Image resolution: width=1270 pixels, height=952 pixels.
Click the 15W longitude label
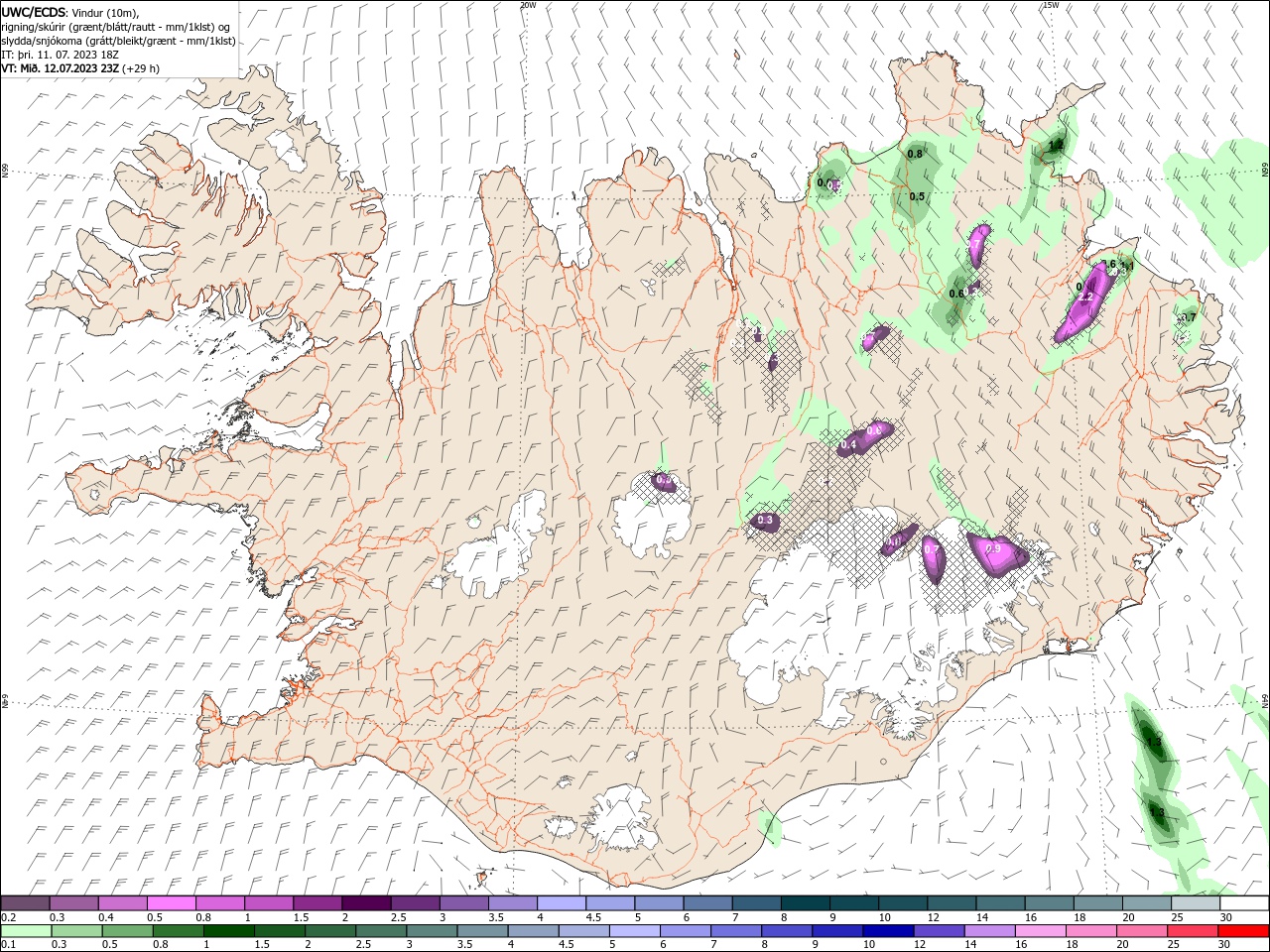pyautogui.click(x=1050, y=5)
